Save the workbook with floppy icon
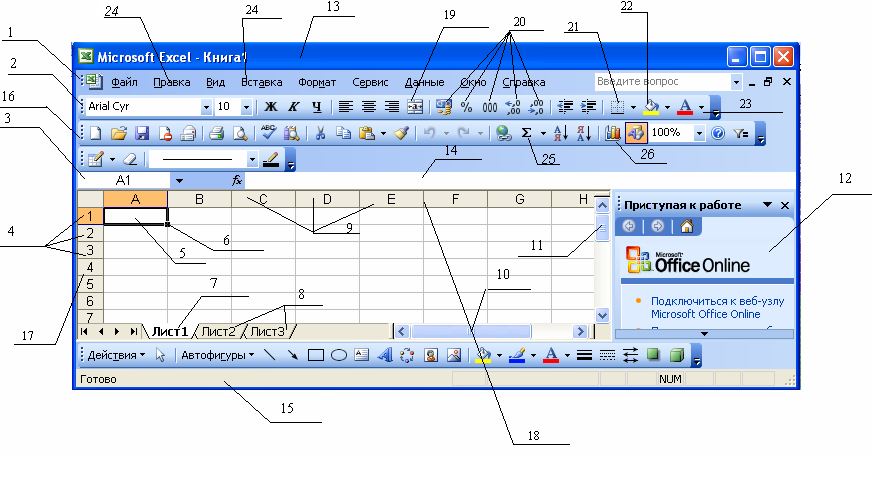Viewport: 872px width, 482px height. (142, 133)
